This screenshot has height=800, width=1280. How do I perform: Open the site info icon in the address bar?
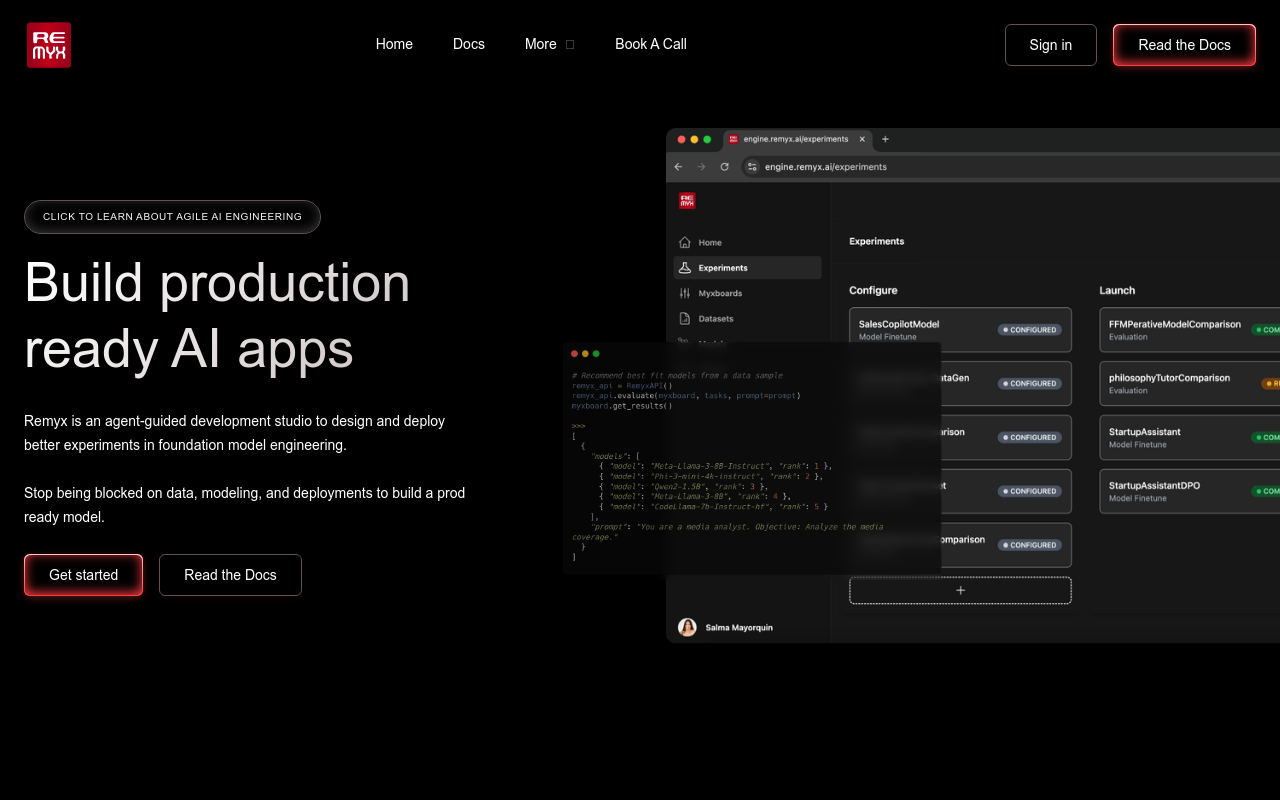(x=753, y=167)
